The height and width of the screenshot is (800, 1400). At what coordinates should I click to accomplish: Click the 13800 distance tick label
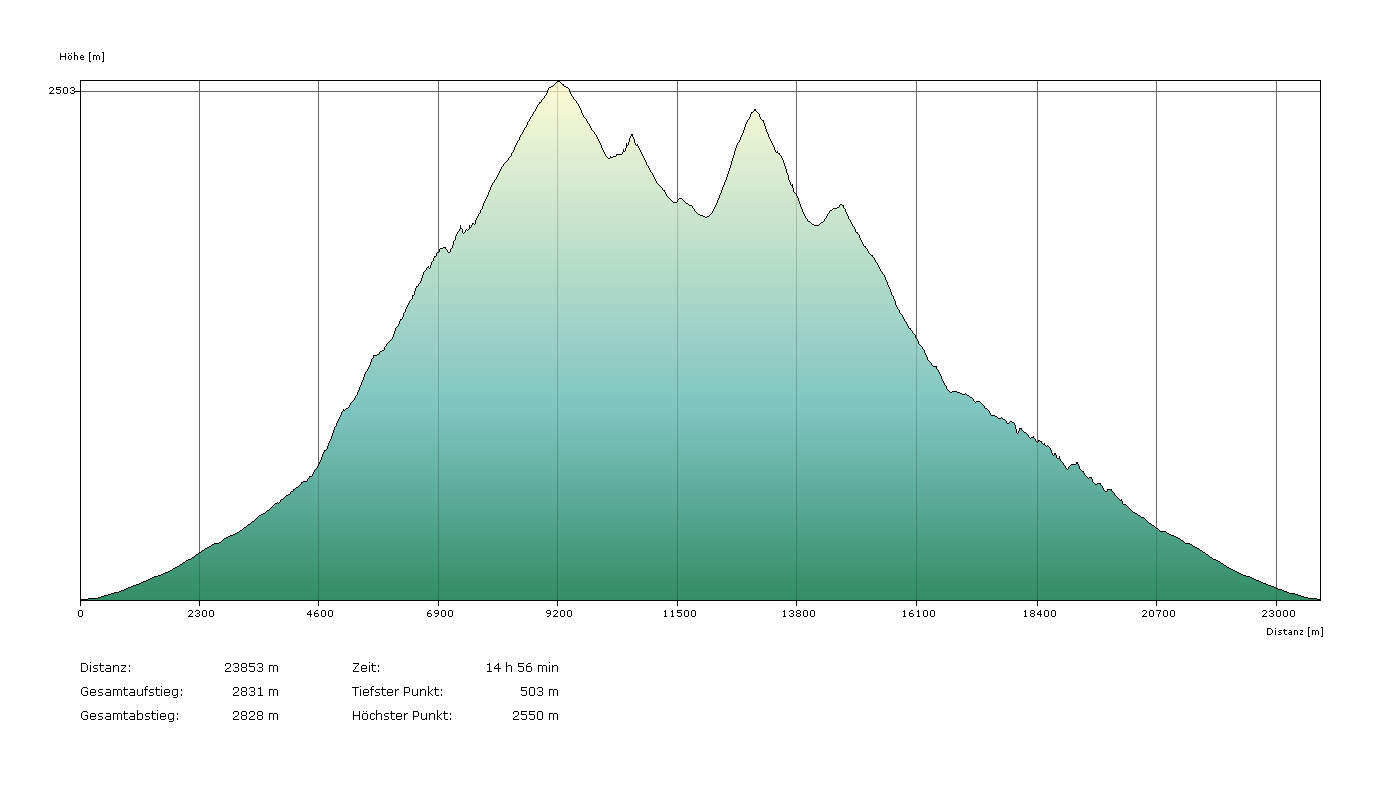click(798, 613)
